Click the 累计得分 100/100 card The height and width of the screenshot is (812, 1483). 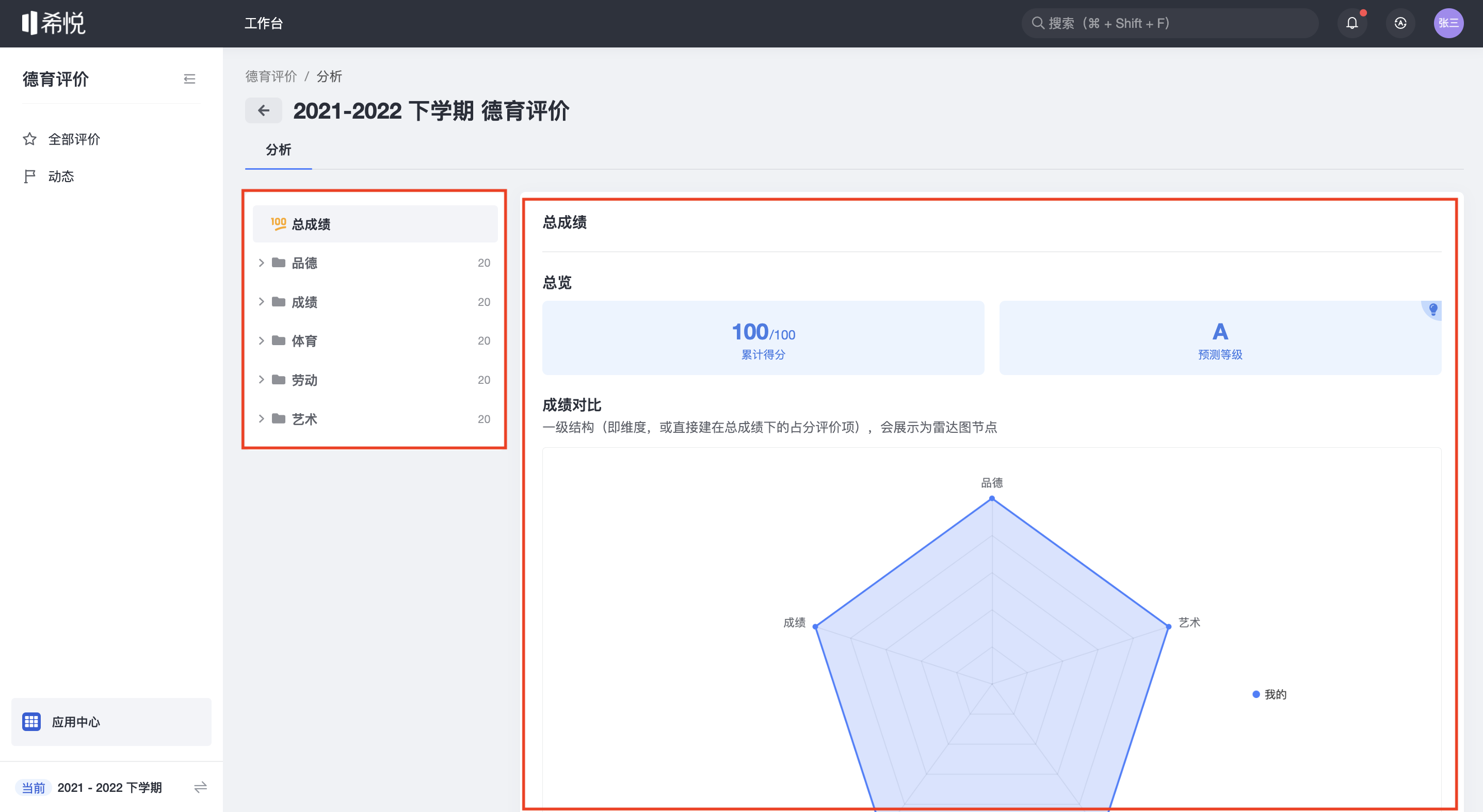[763, 338]
